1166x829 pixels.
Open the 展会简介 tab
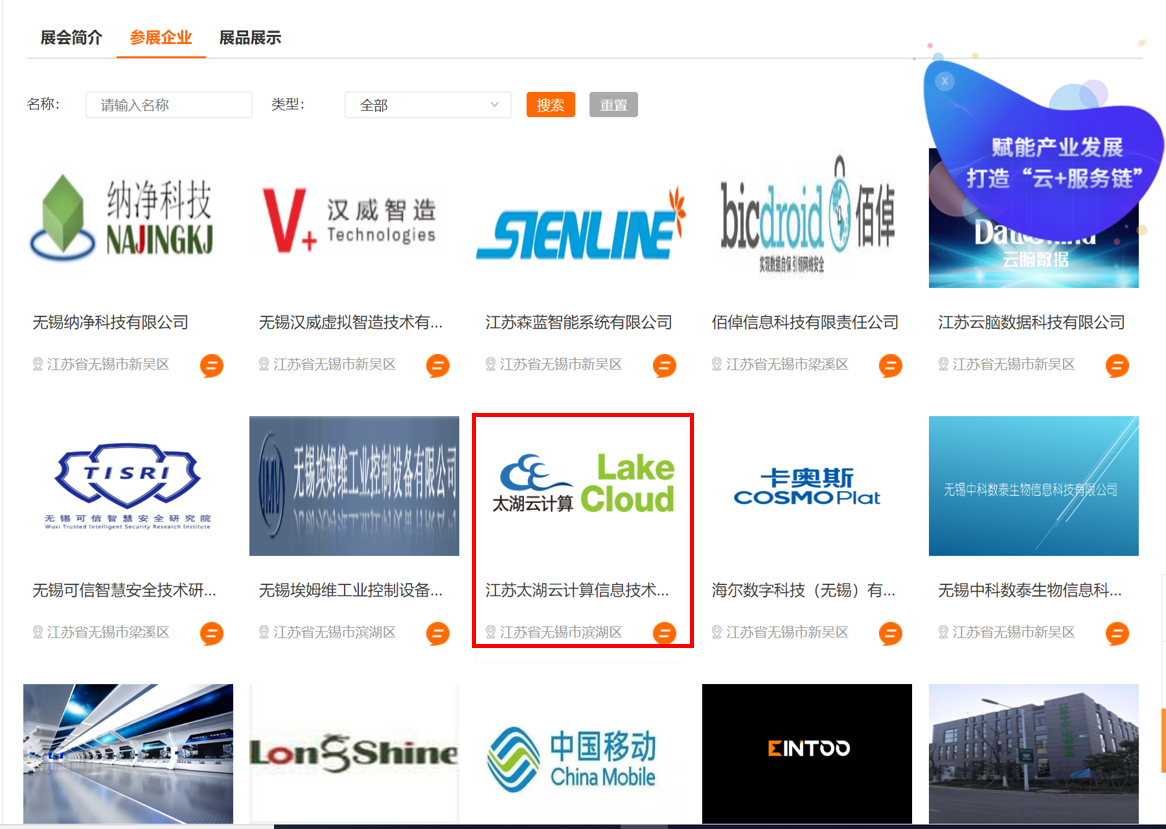[x=71, y=37]
